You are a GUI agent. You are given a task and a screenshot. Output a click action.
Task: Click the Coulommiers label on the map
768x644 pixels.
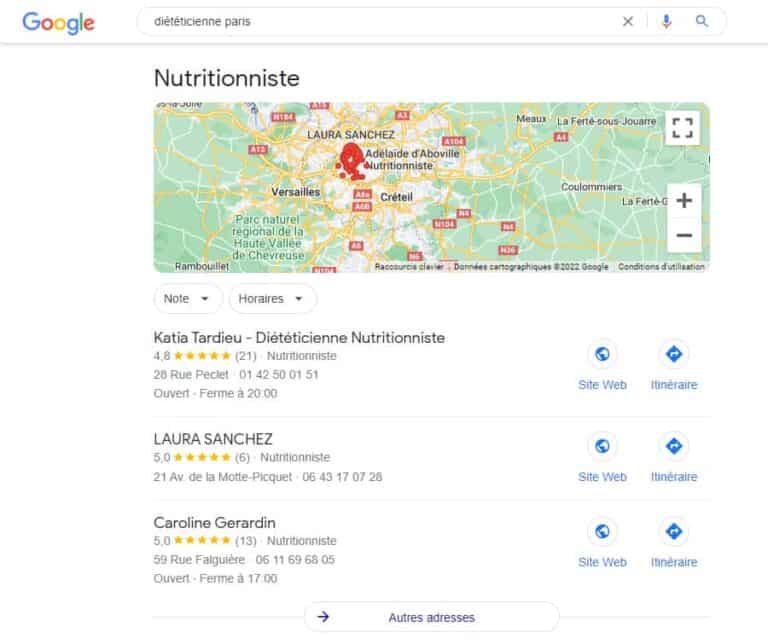592,187
